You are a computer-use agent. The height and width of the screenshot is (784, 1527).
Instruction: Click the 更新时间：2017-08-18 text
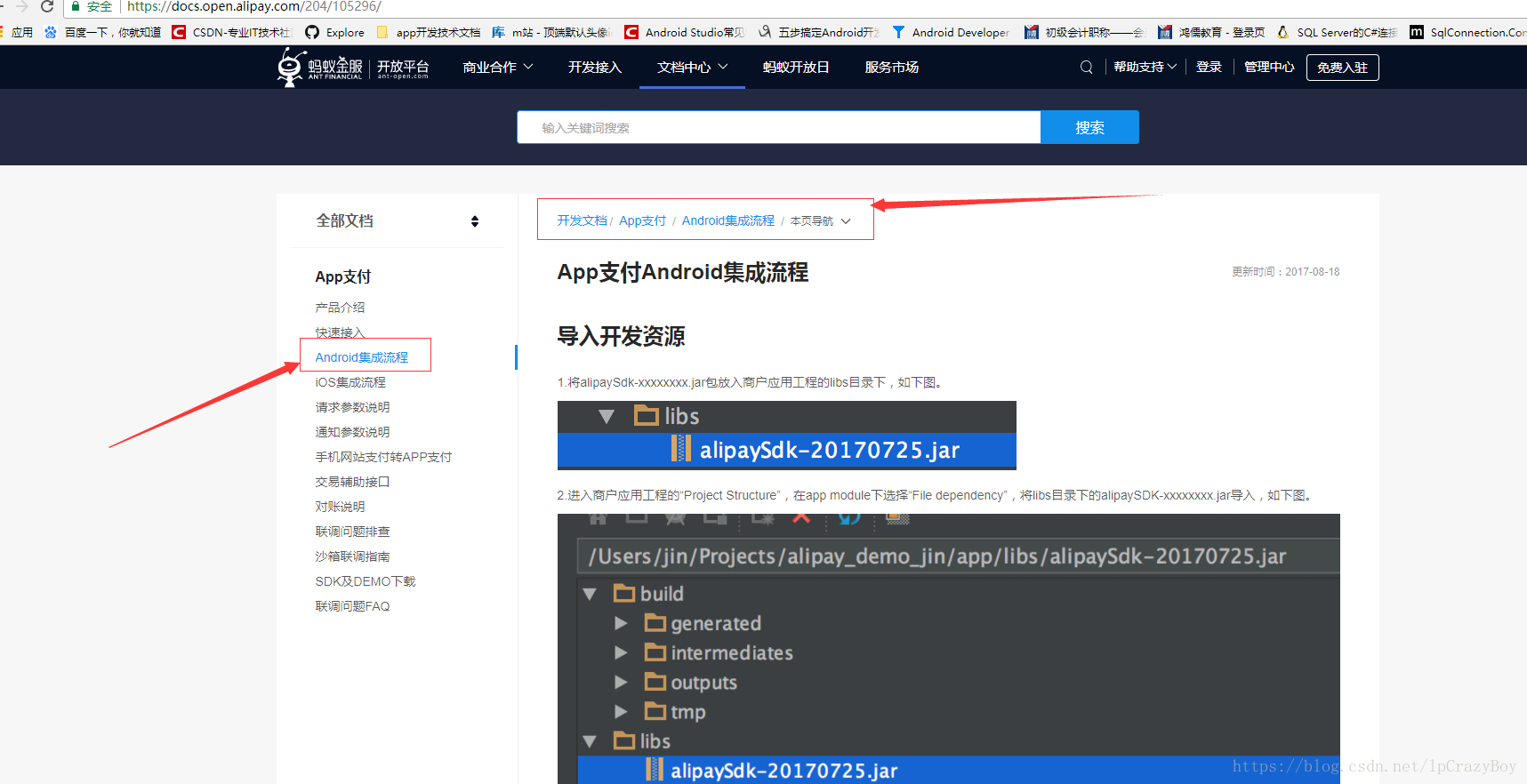(x=1285, y=272)
